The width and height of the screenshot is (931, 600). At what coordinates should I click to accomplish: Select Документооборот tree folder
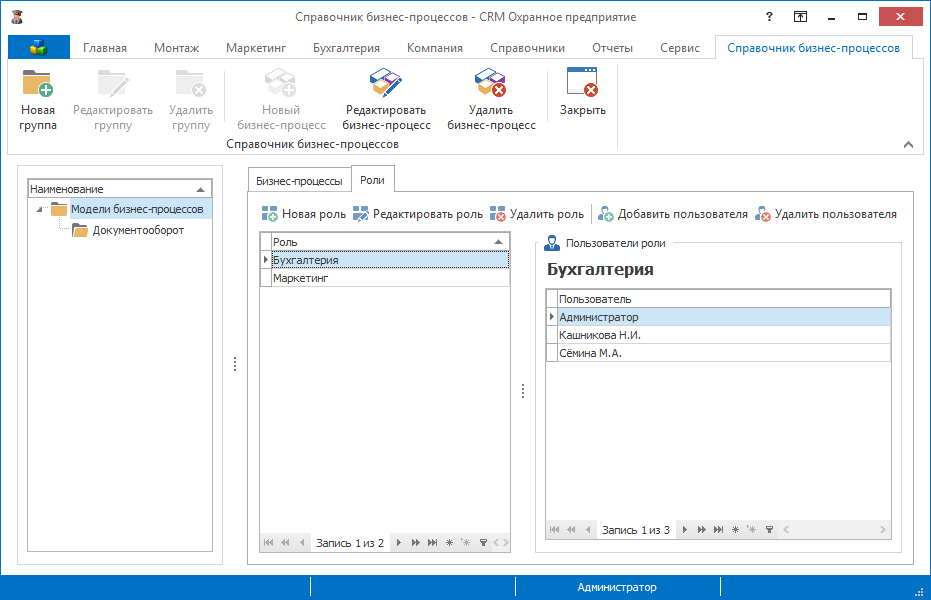pos(138,230)
